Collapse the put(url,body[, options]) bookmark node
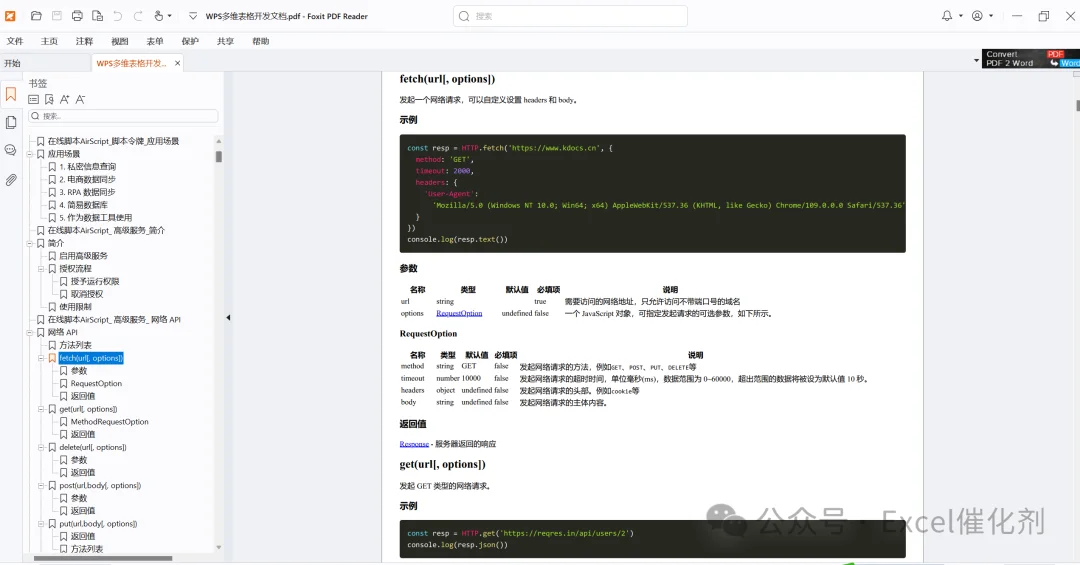 coord(41,524)
